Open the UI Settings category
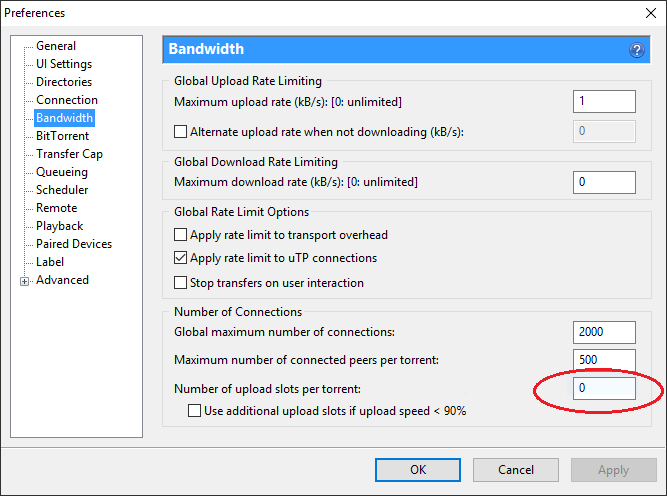 coord(64,64)
